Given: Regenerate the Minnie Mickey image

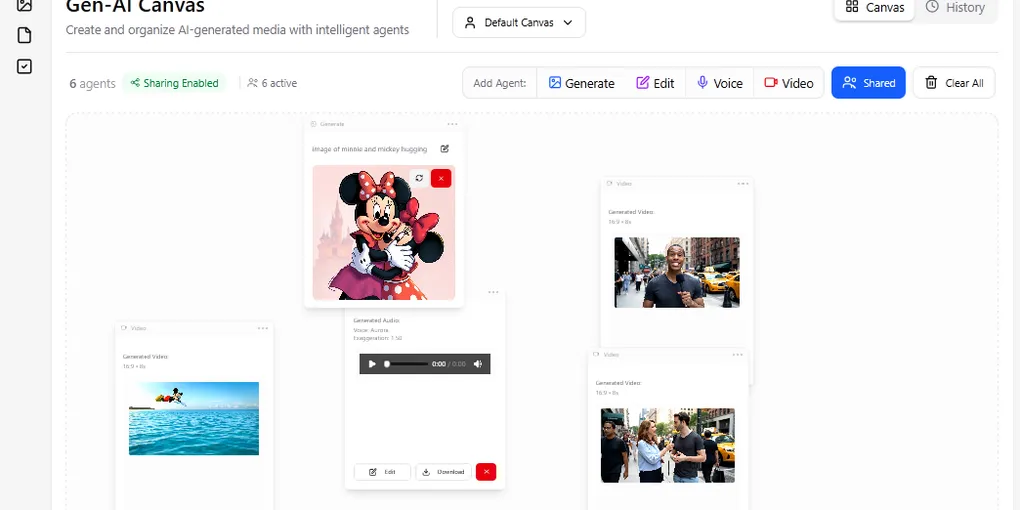Looking at the screenshot, I should pos(419,178).
